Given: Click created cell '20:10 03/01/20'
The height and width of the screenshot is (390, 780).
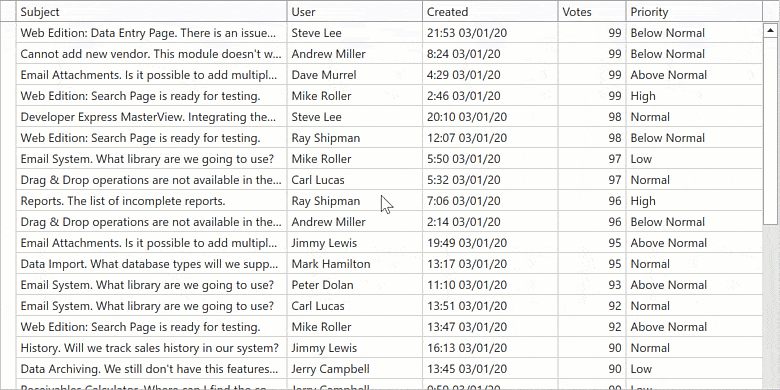Looking at the screenshot, I should click(490, 117).
